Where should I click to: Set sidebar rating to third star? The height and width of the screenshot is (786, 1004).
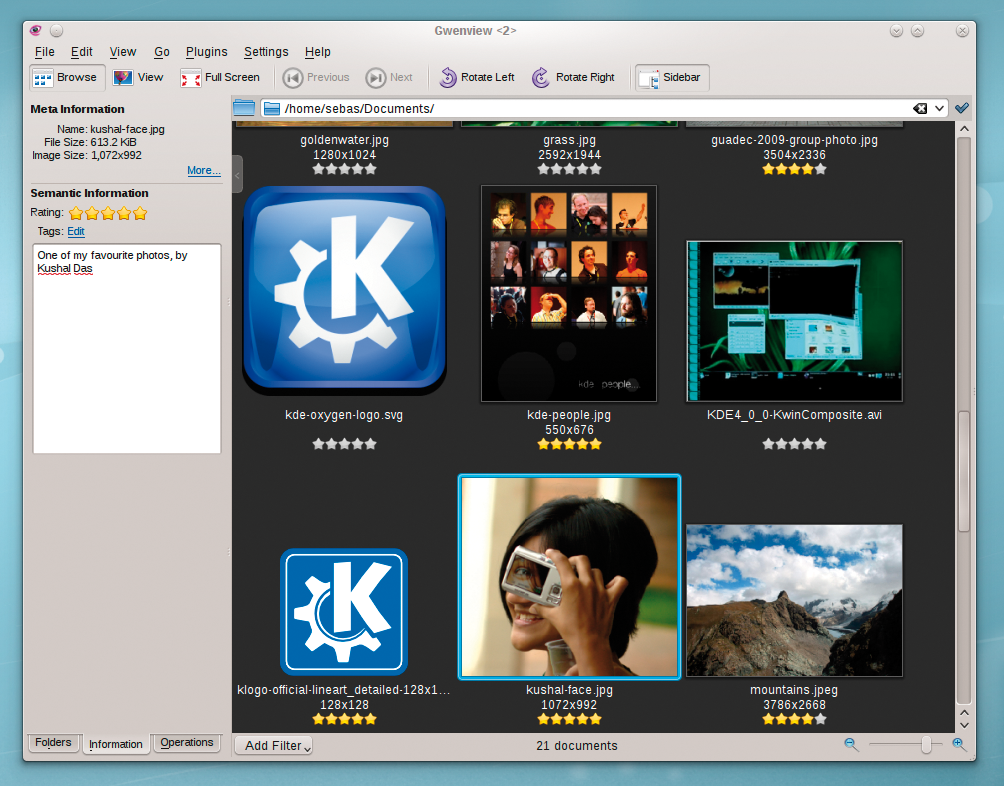[x=108, y=213]
